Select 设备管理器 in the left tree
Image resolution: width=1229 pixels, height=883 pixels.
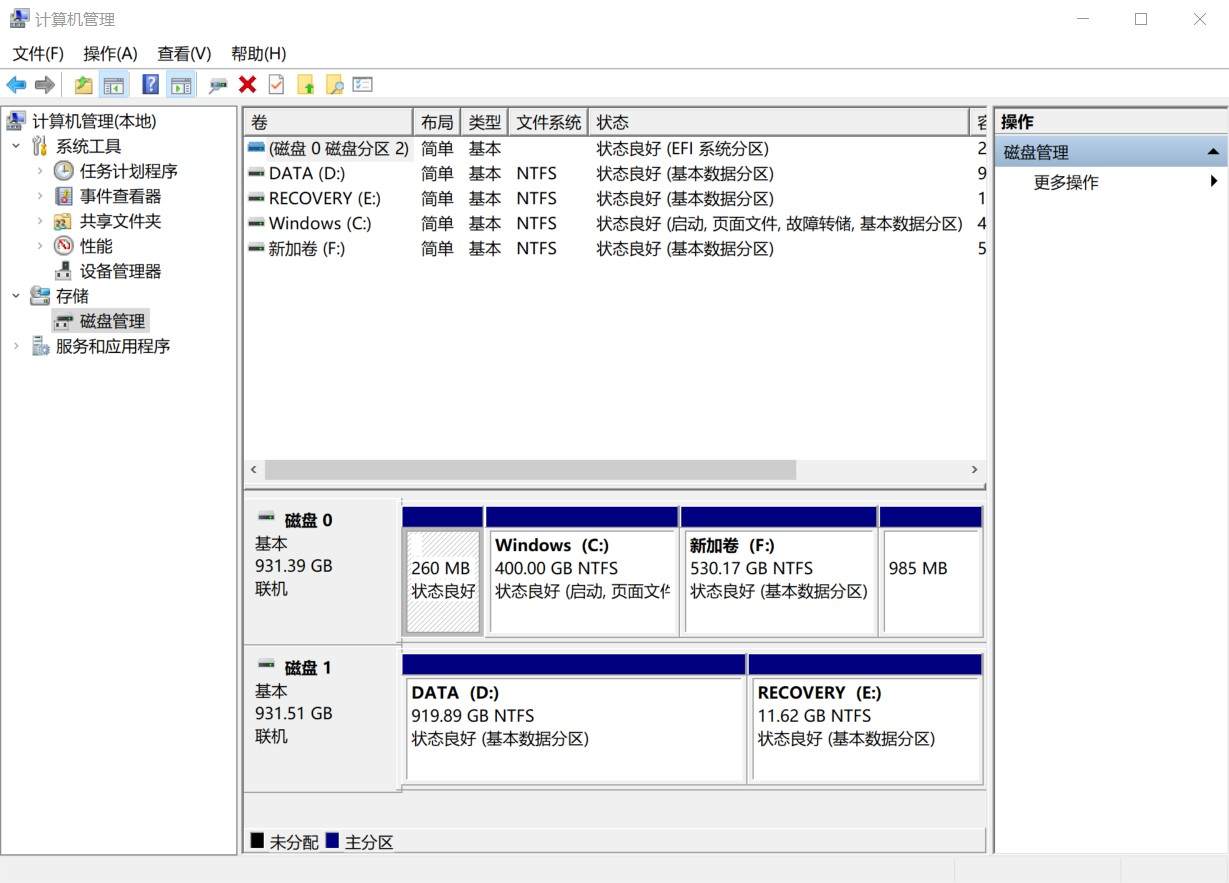tap(120, 271)
